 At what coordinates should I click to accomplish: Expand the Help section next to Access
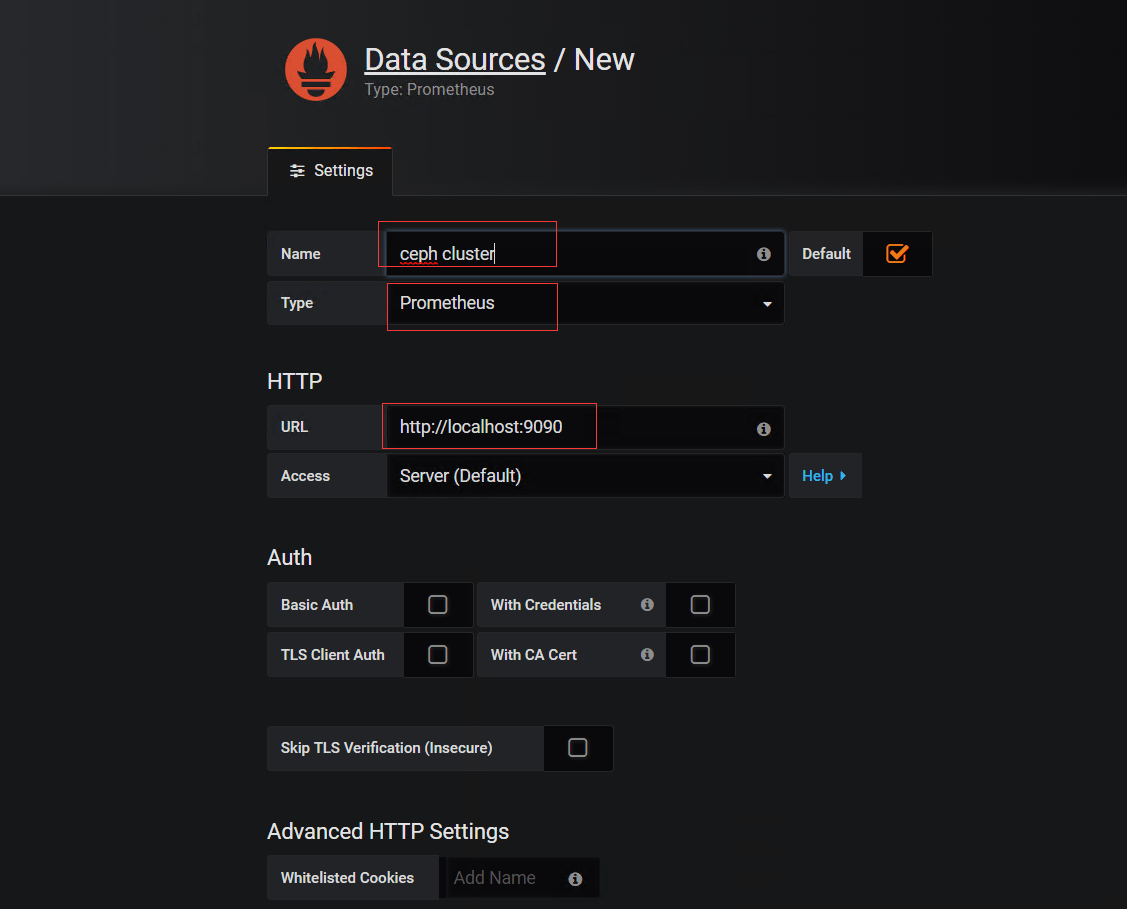point(824,476)
